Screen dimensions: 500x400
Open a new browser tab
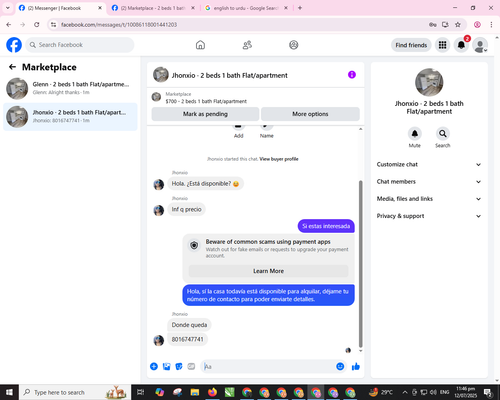[x=300, y=8]
